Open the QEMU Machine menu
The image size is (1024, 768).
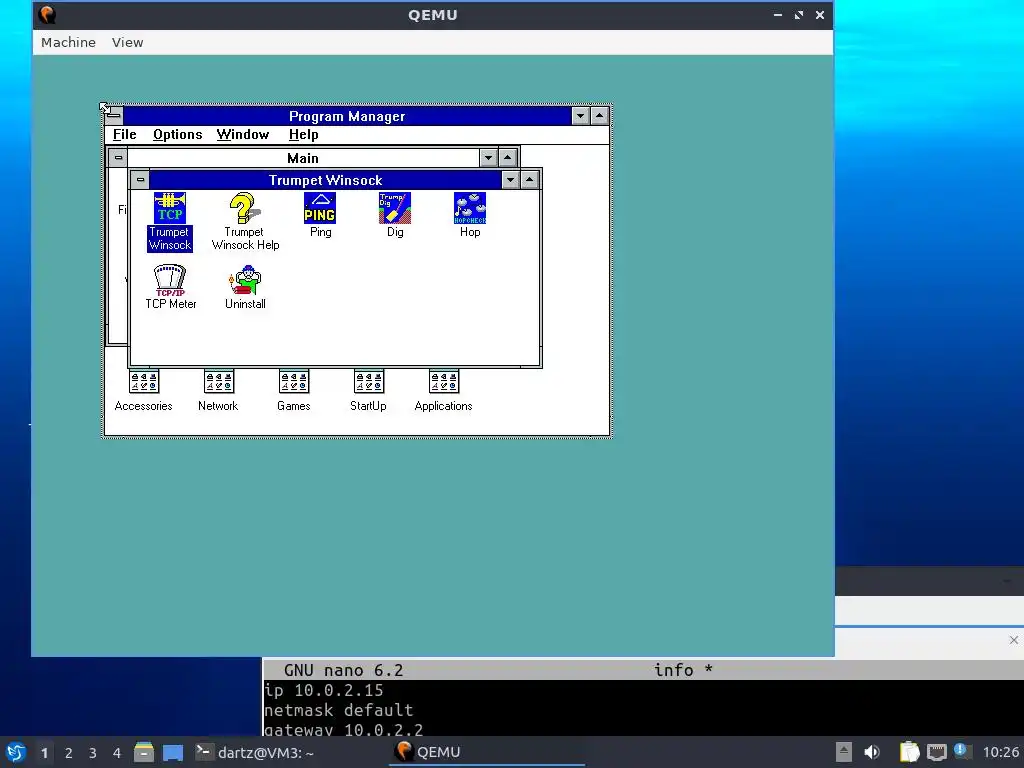[68, 42]
